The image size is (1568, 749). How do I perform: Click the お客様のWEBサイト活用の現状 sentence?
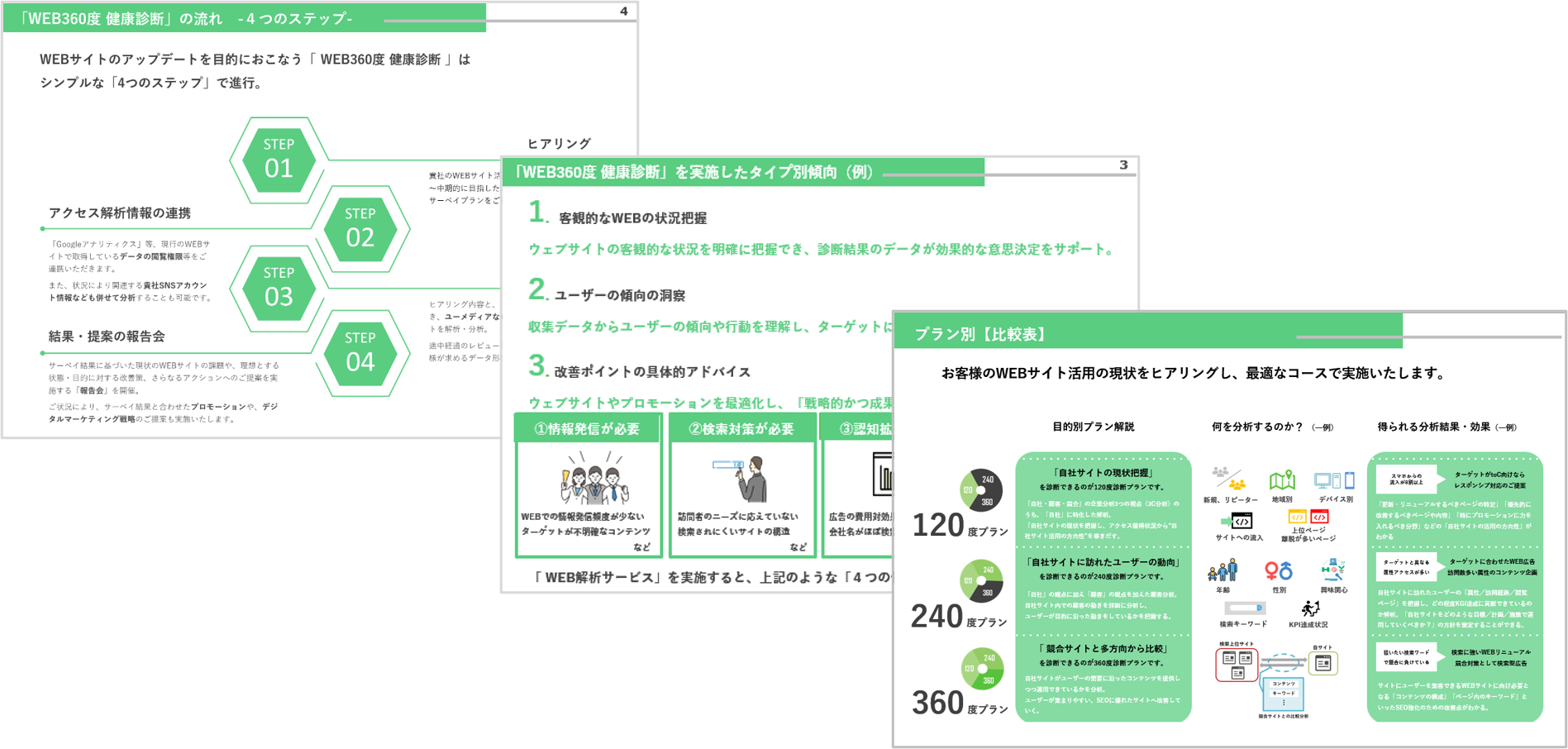1194,374
